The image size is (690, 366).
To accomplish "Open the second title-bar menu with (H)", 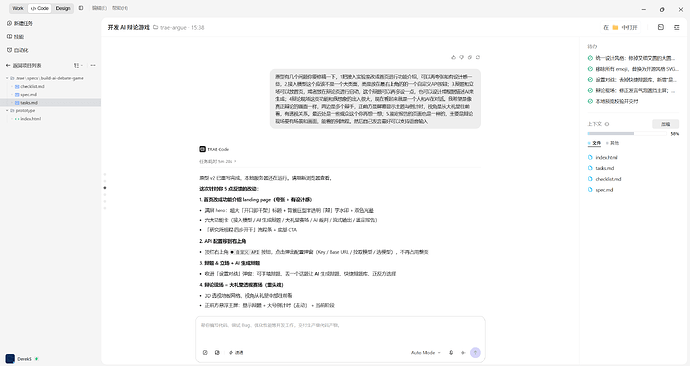I will (120, 8).
